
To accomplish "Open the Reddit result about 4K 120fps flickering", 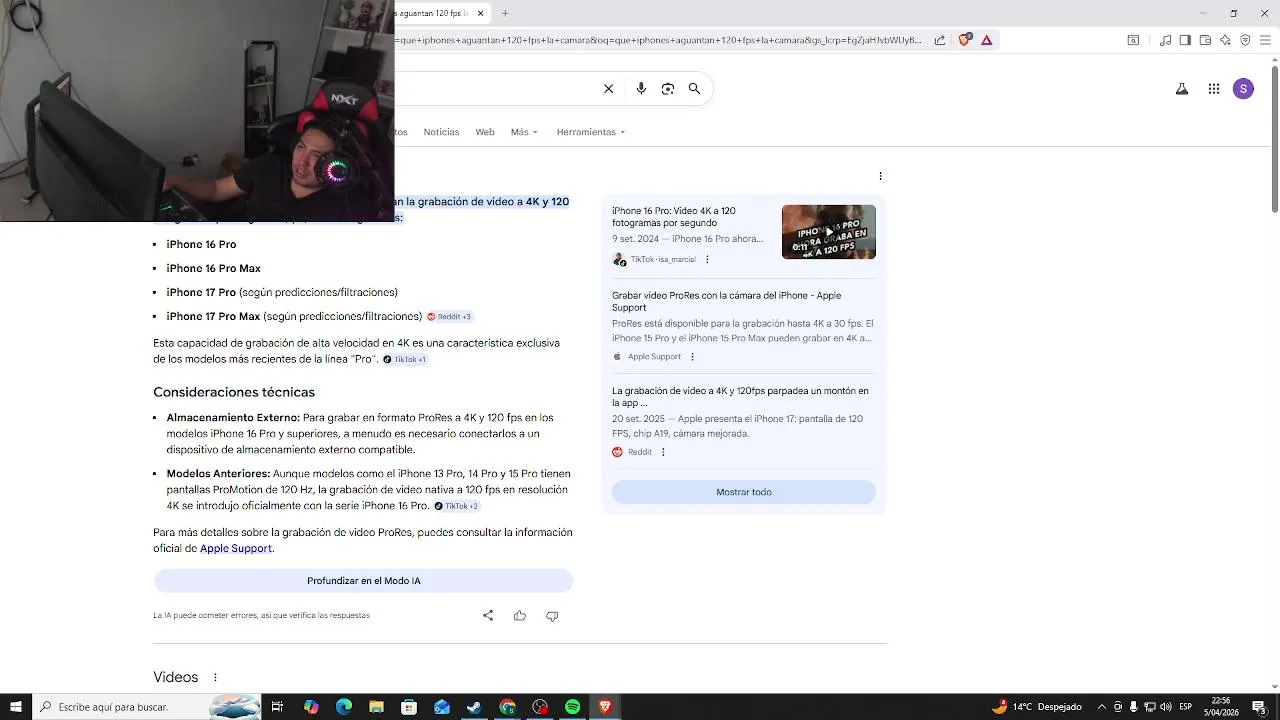I will (x=740, y=397).
